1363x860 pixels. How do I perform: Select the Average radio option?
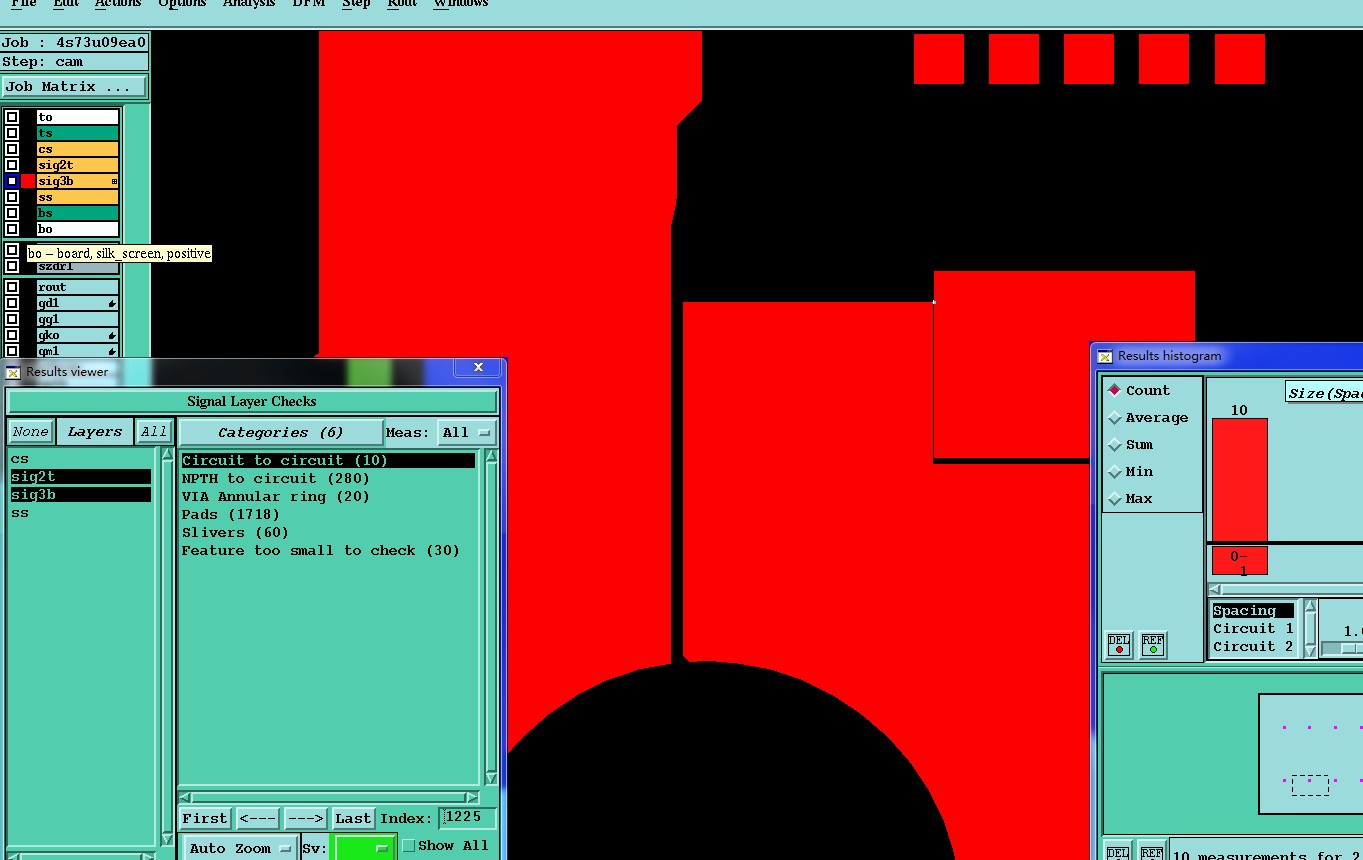[x=1114, y=418]
